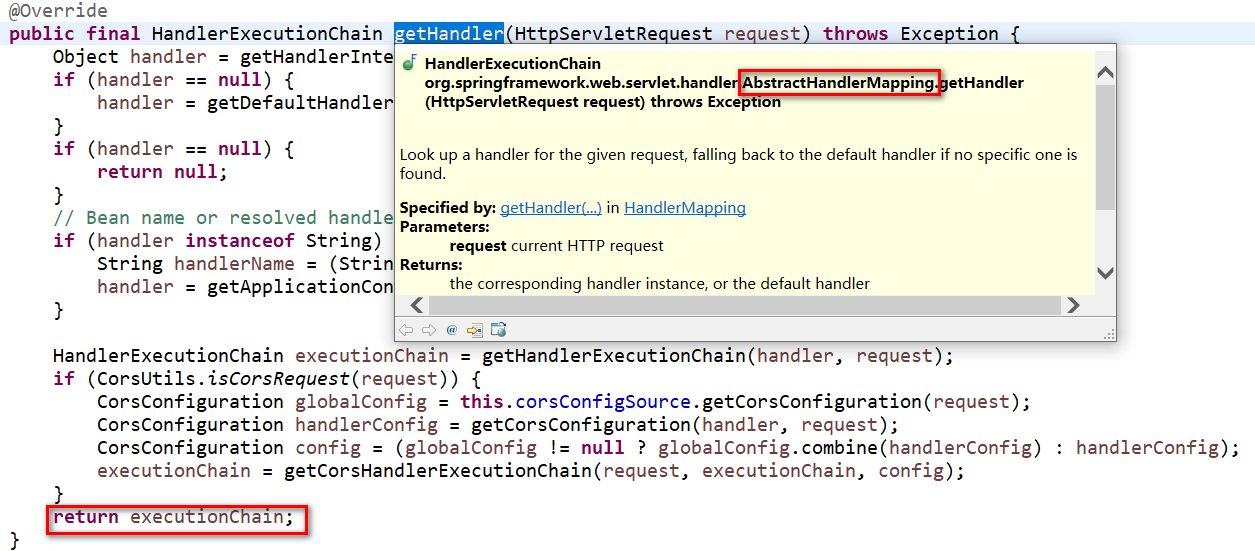Screen dimensions: 1255x551
Task: Click AbstractHandlerMapping in popup signature
Action: click(838, 82)
